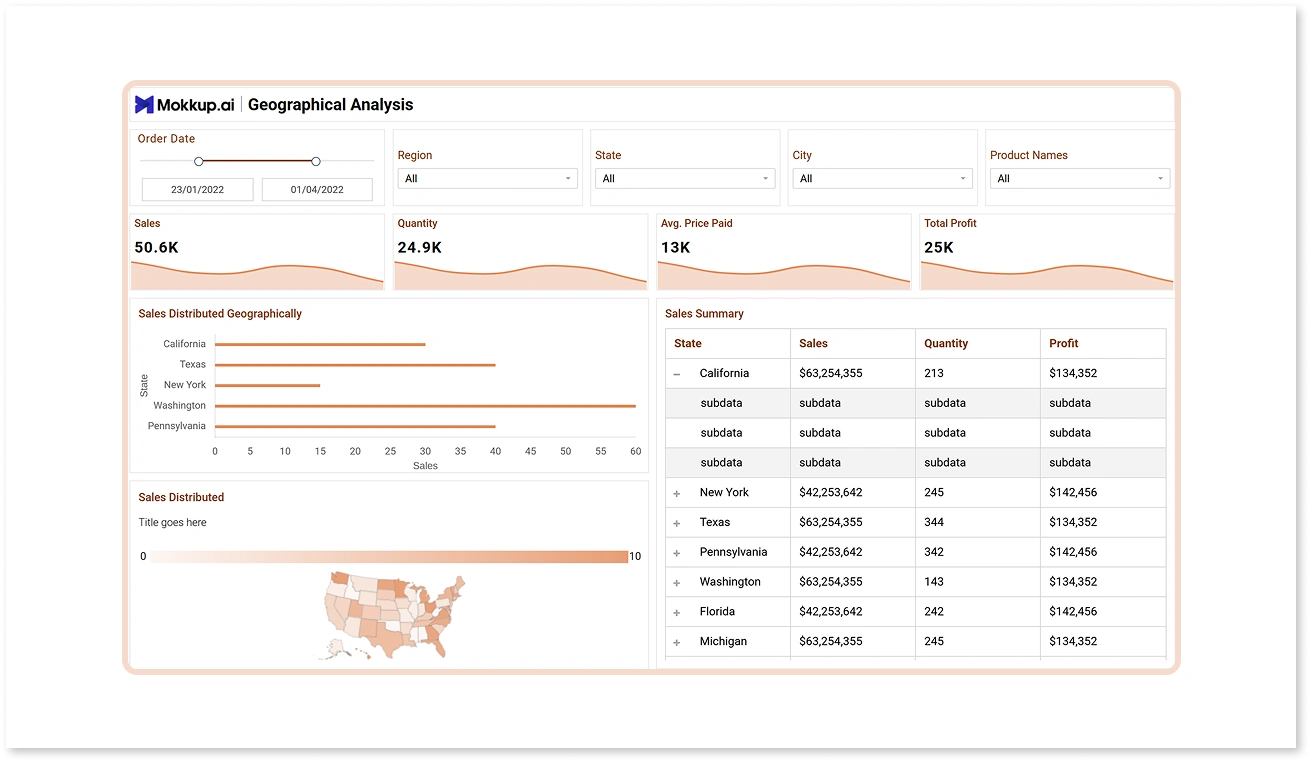The image size is (1310, 762).
Task: Click the New York bar in the chart
Action: pos(267,385)
